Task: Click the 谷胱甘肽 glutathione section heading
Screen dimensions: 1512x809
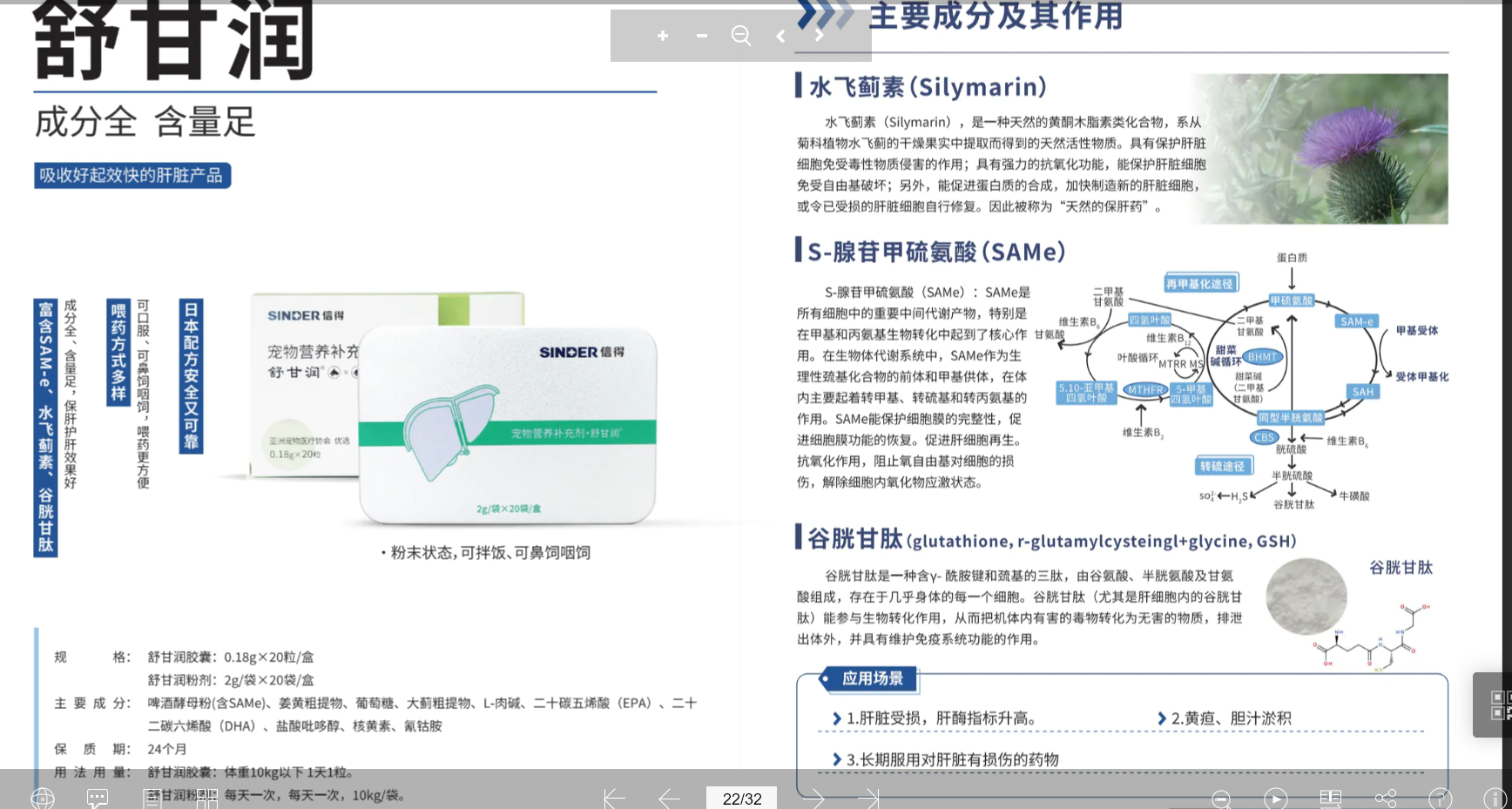Action: point(1052,539)
